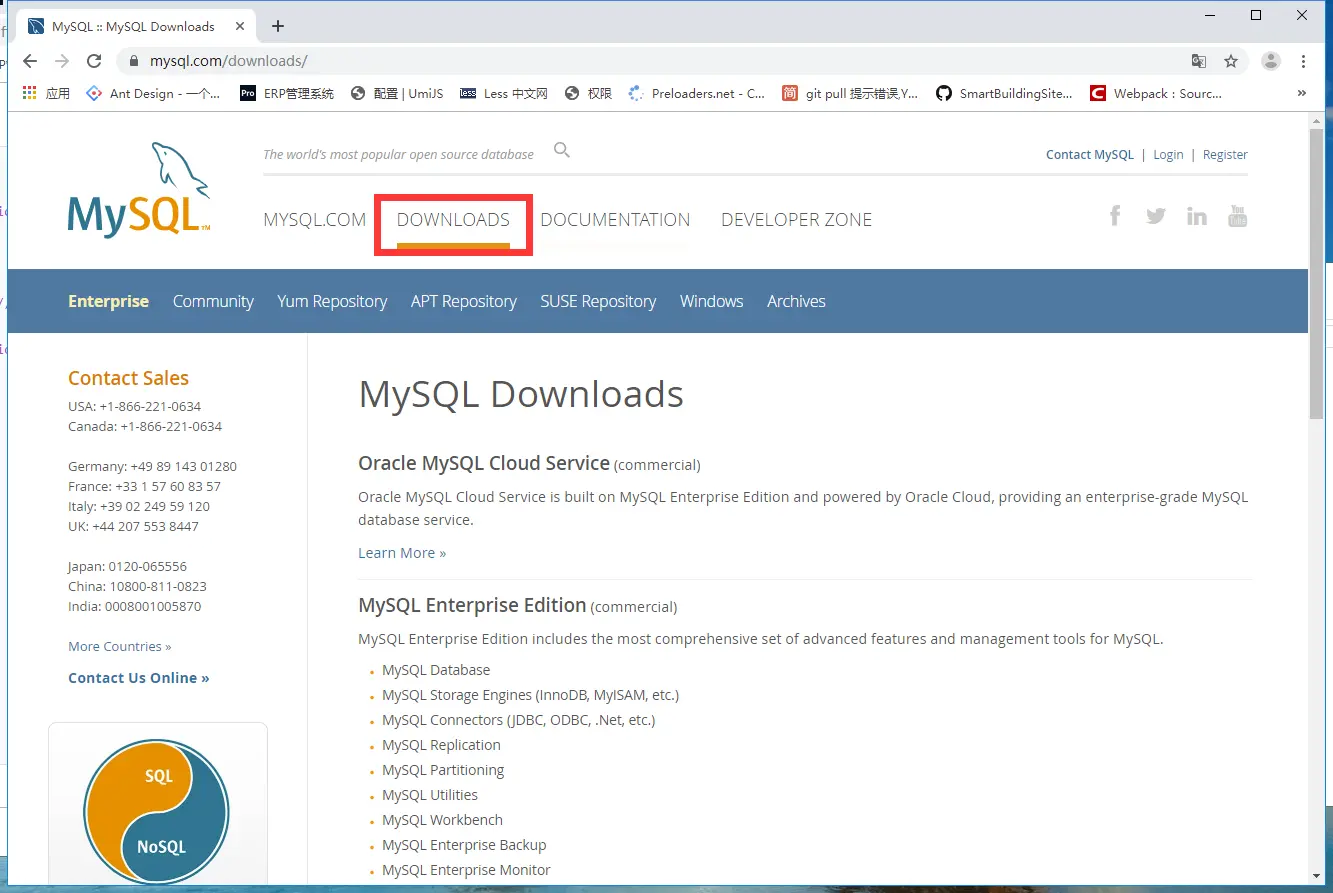Open the SUSE Repository tab
1333x893 pixels.
coord(598,301)
